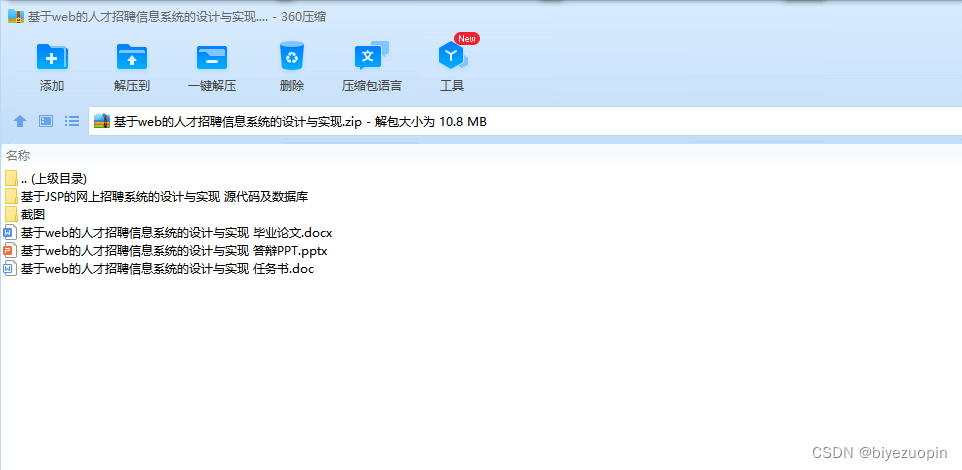Click the 一键解压 label in the toolbar

point(212,86)
